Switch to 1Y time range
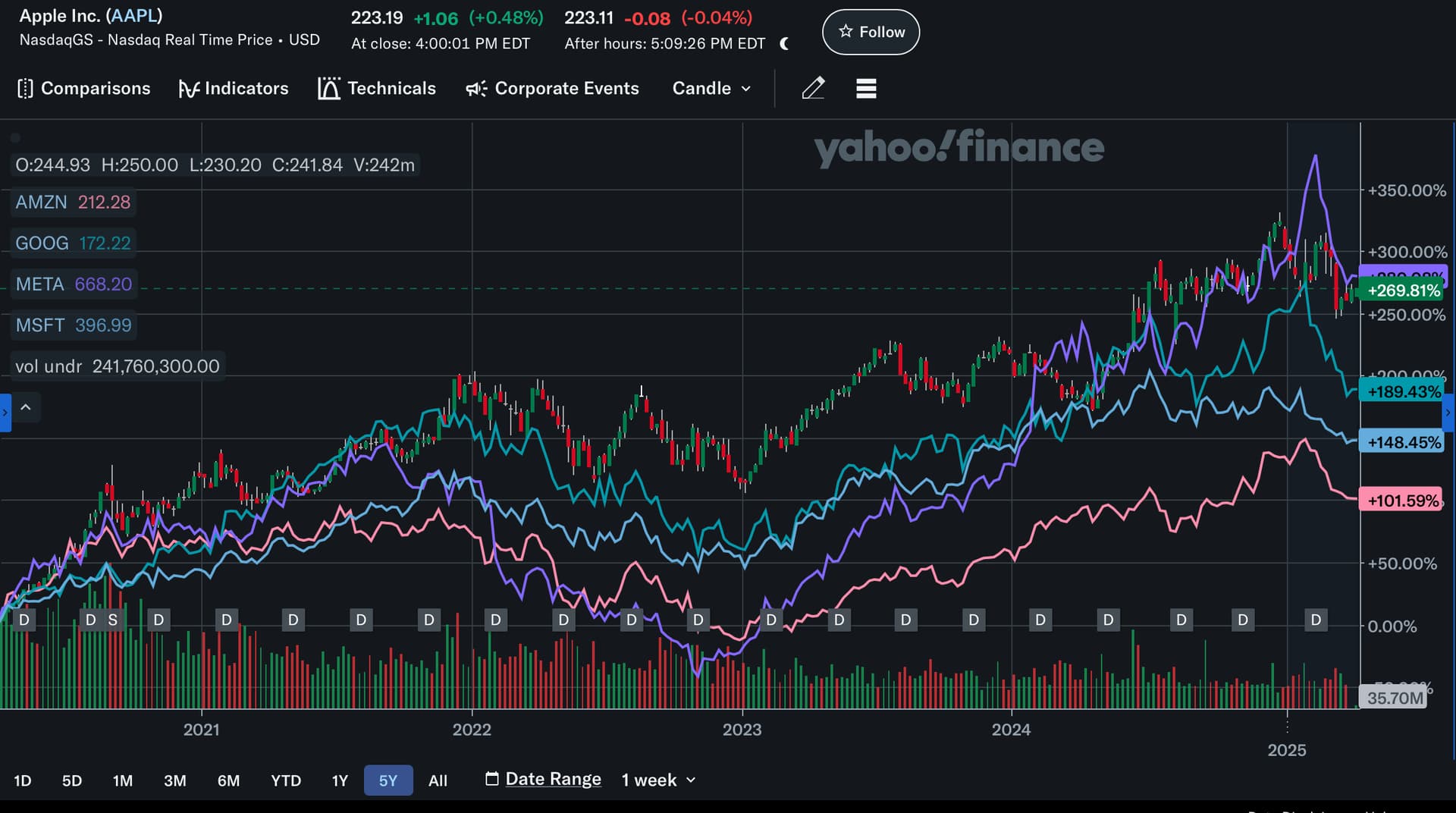The width and height of the screenshot is (1456, 813). click(x=340, y=780)
